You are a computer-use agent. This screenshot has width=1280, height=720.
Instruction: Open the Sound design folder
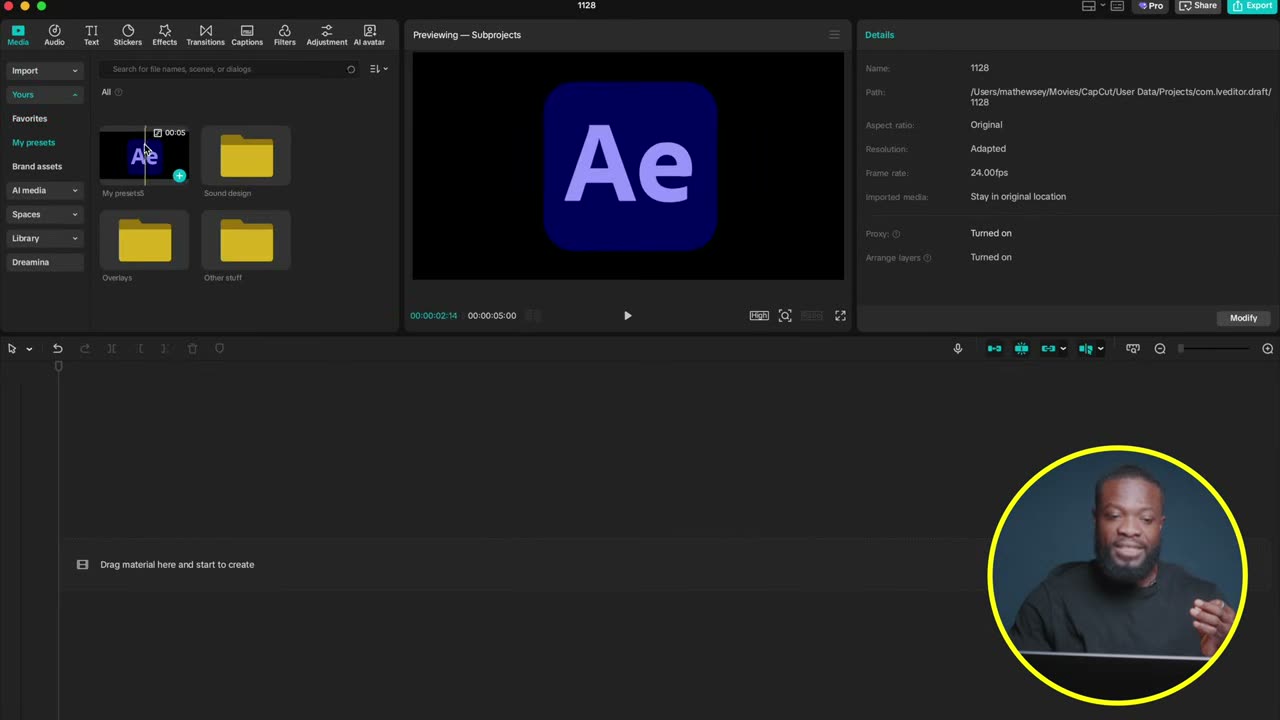click(247, 157)
